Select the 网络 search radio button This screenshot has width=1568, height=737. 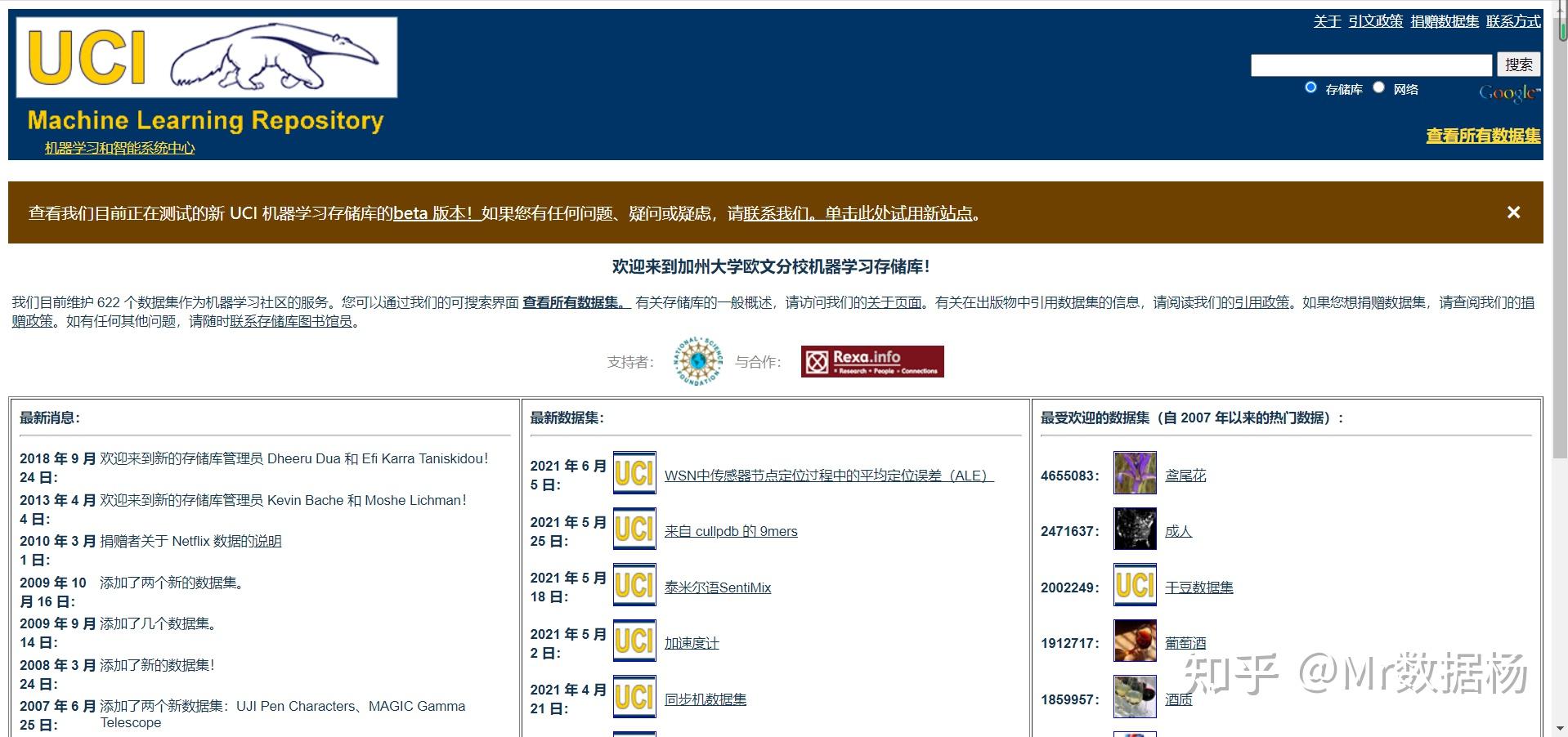pos(1379,87)
